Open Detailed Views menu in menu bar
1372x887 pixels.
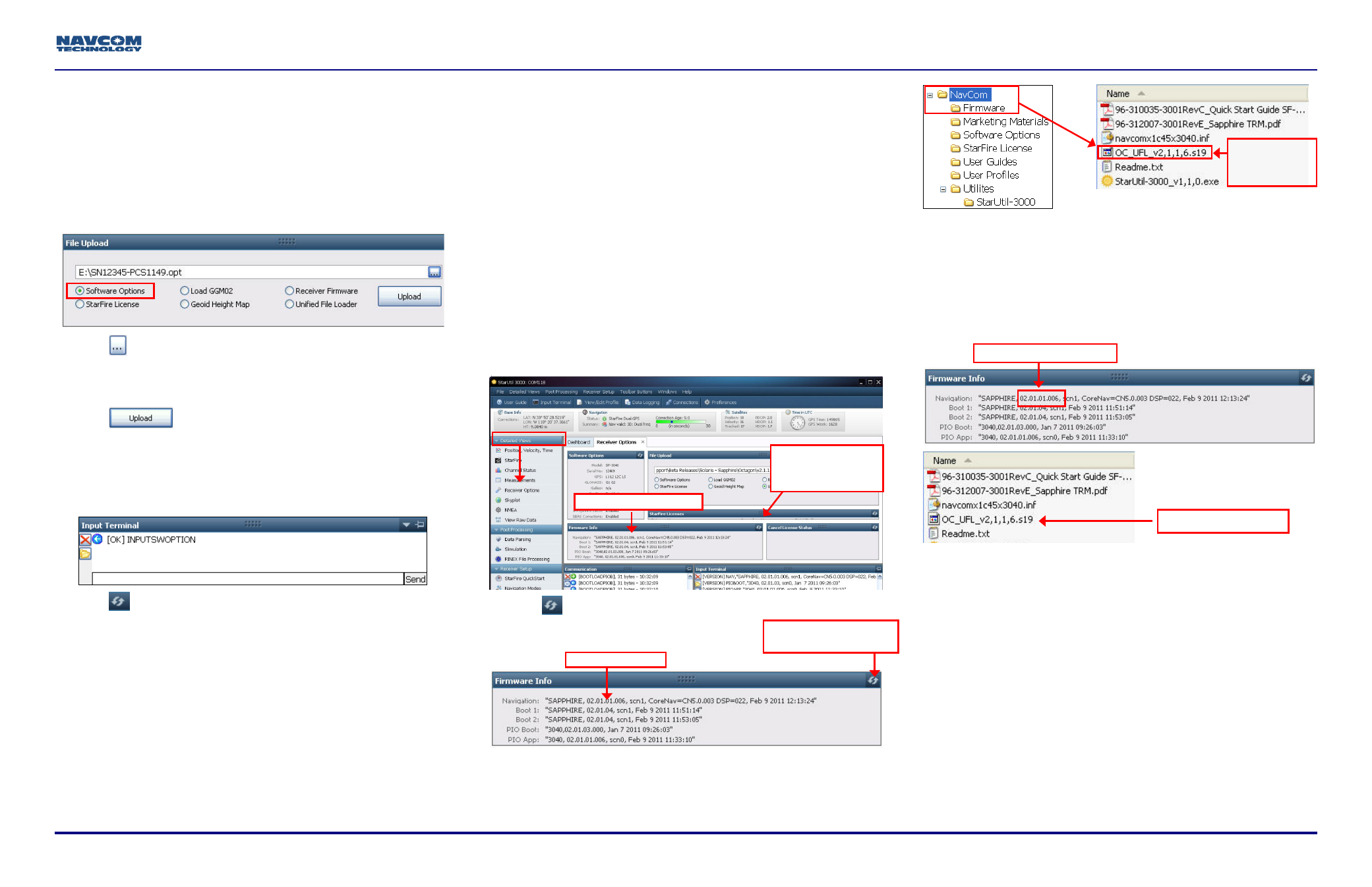coord(524,392)
